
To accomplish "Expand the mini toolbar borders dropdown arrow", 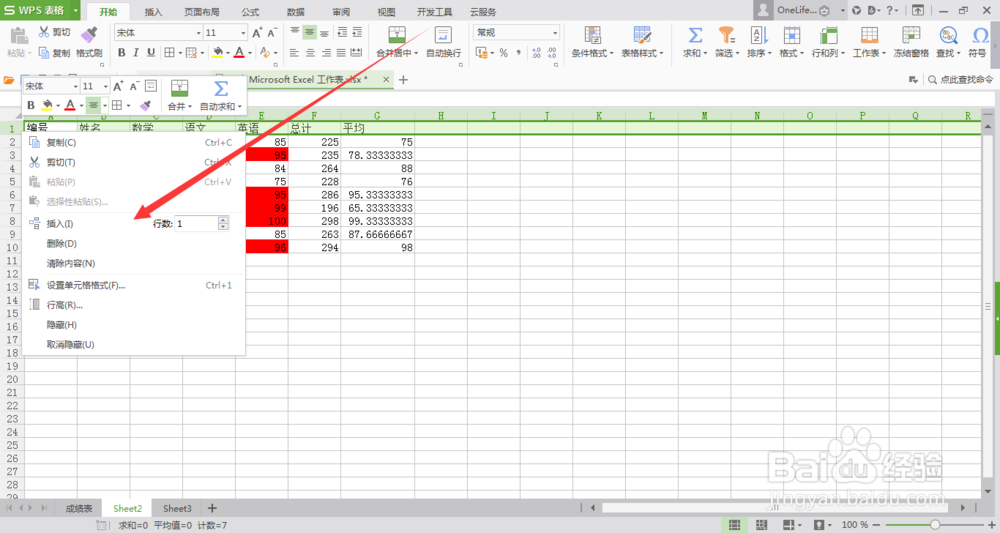I will click(x=128, y=105).
